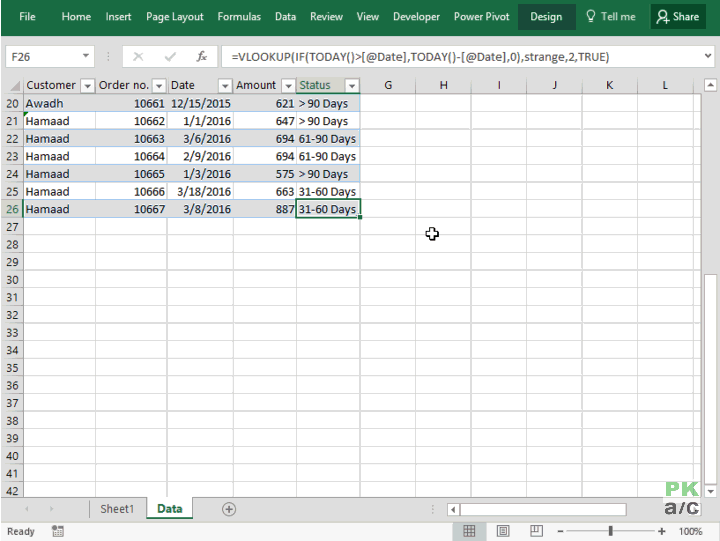Open the Order no. filter dropdown

(x=159, y=85)
